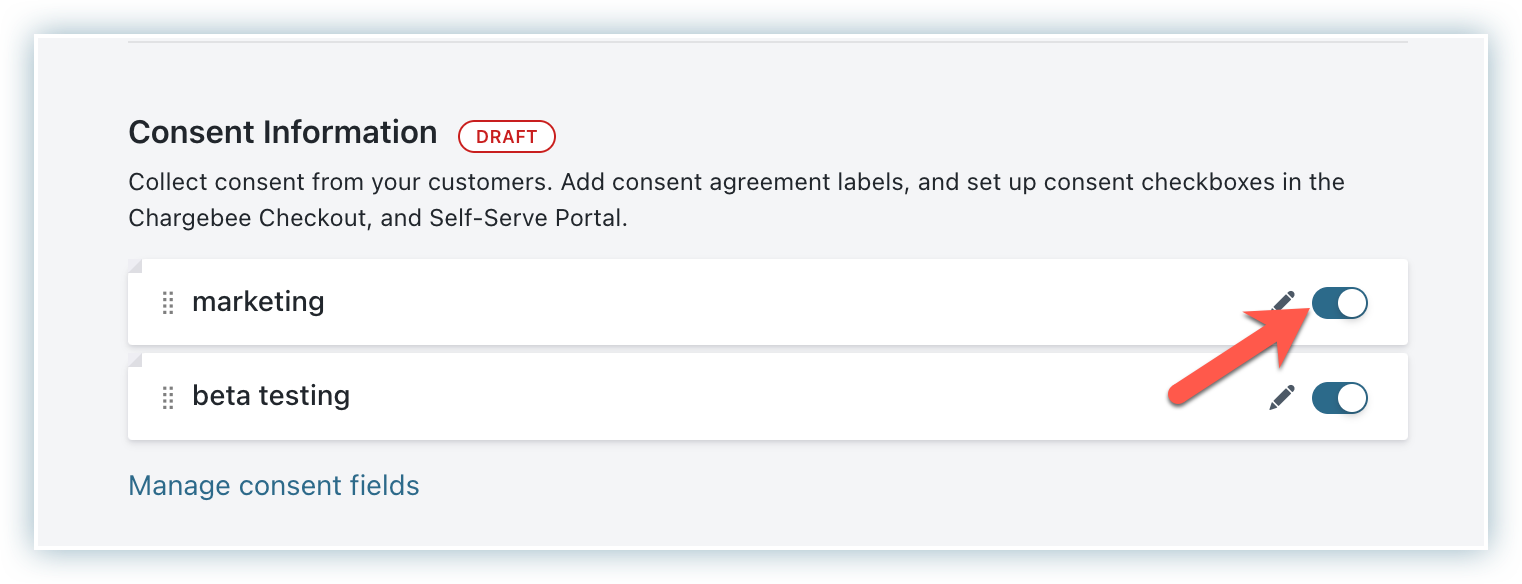Click the "Collect consent from your customers" sentence
The width and height of the screenshot is (1522, 584).
click(x=341, y=183)
